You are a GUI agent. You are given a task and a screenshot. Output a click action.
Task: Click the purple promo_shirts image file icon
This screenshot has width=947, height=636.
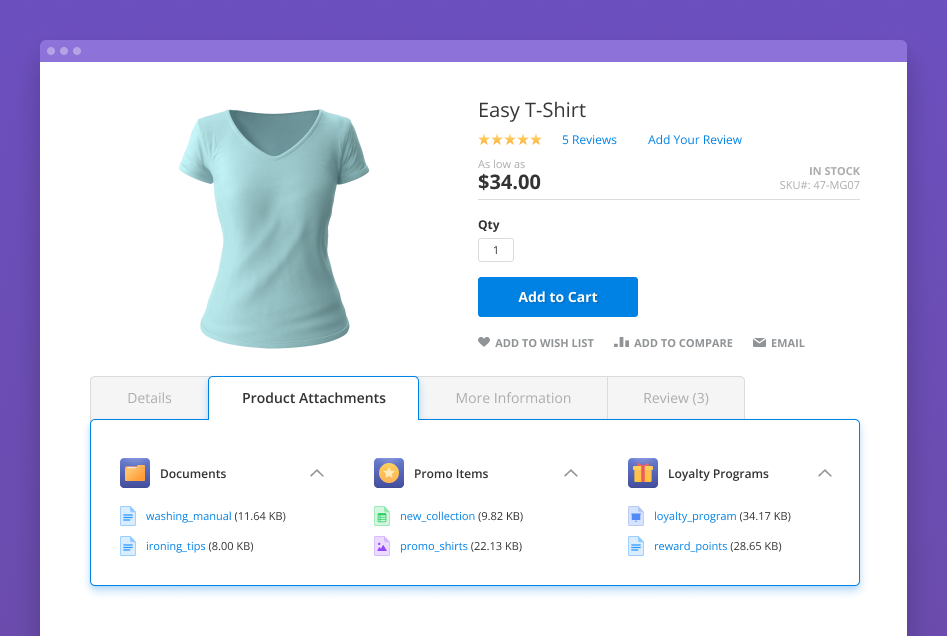tap(381, 546)
